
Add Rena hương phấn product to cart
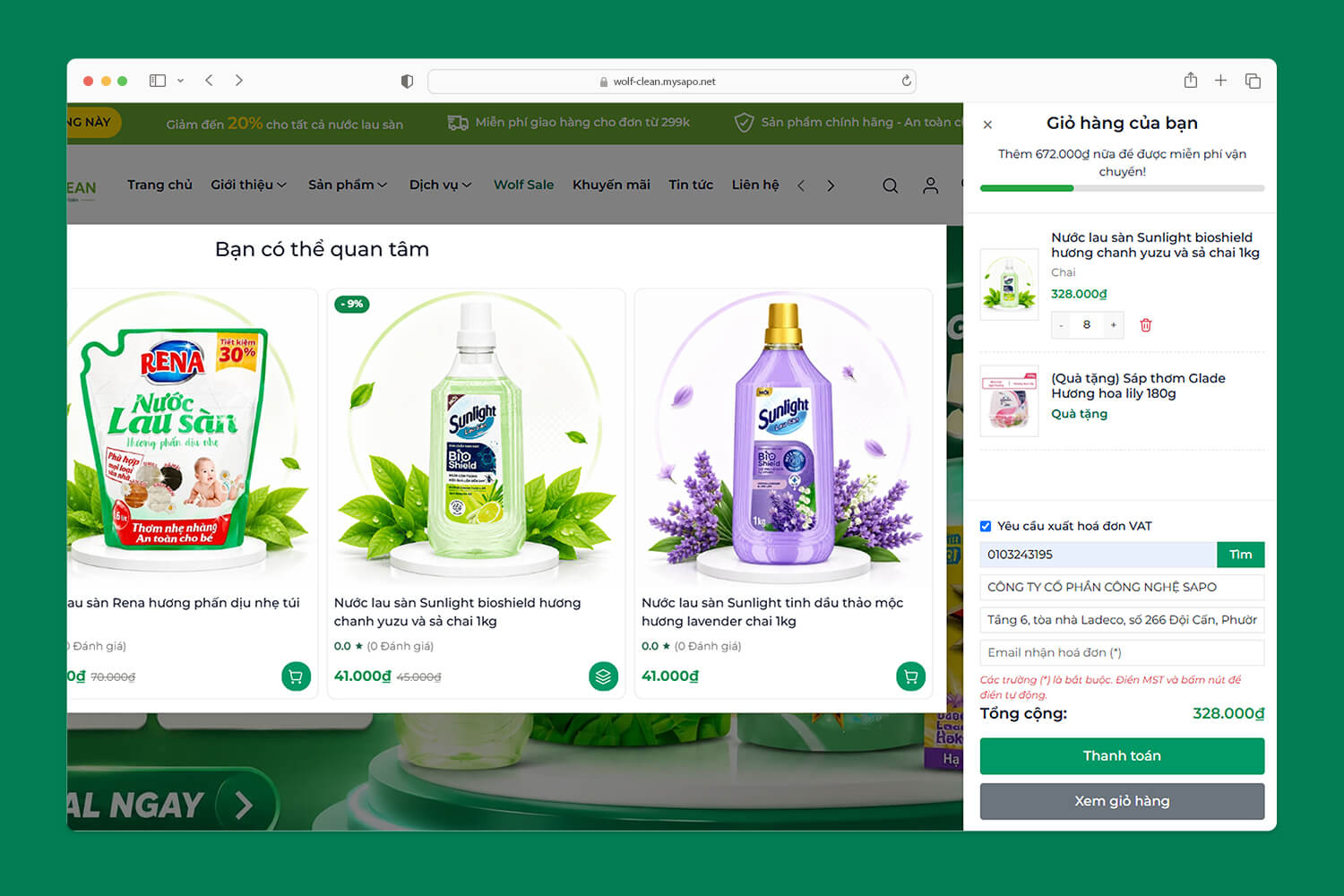(296, 676)
